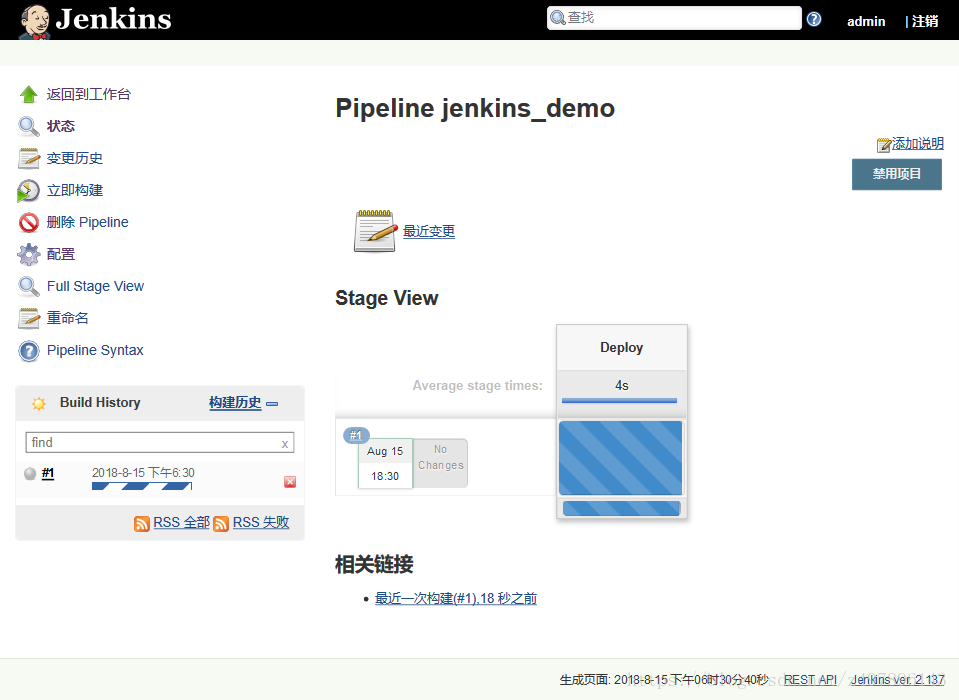Image resolution: width=959 pixels, height=700 pixels.
Task: Cancel build #1 with the red X icon
Action: [x=290, y=482]
